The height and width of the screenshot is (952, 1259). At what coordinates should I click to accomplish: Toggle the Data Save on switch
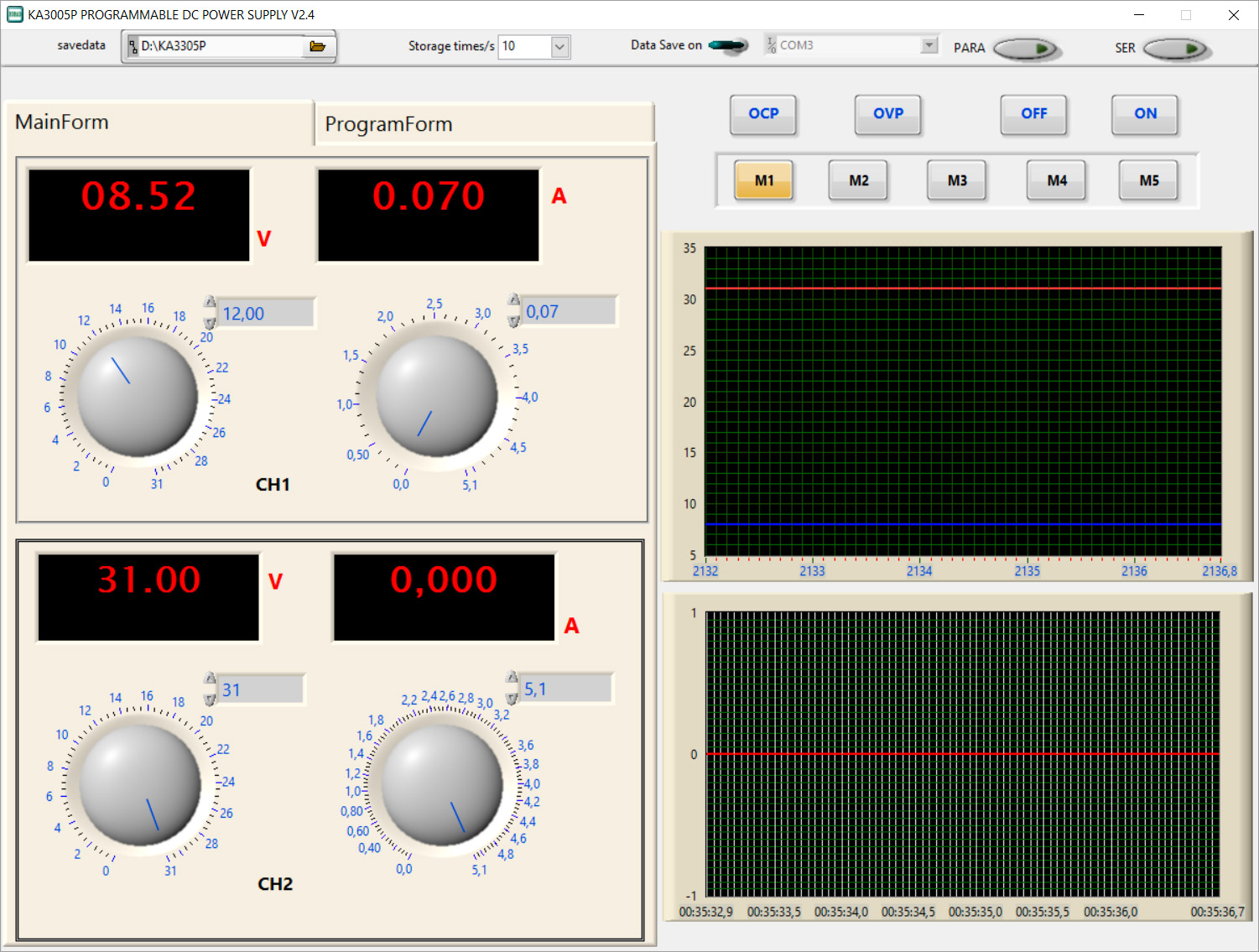(728, 45)
